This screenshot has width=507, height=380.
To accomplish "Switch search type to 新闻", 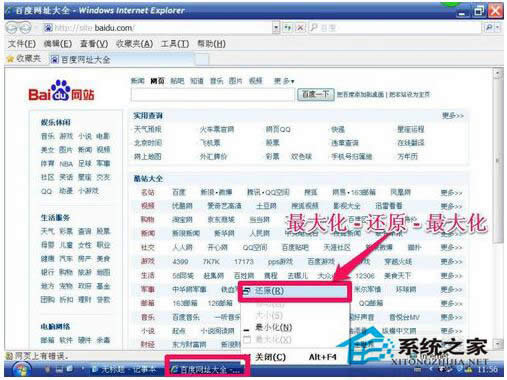I will [137, 81].
